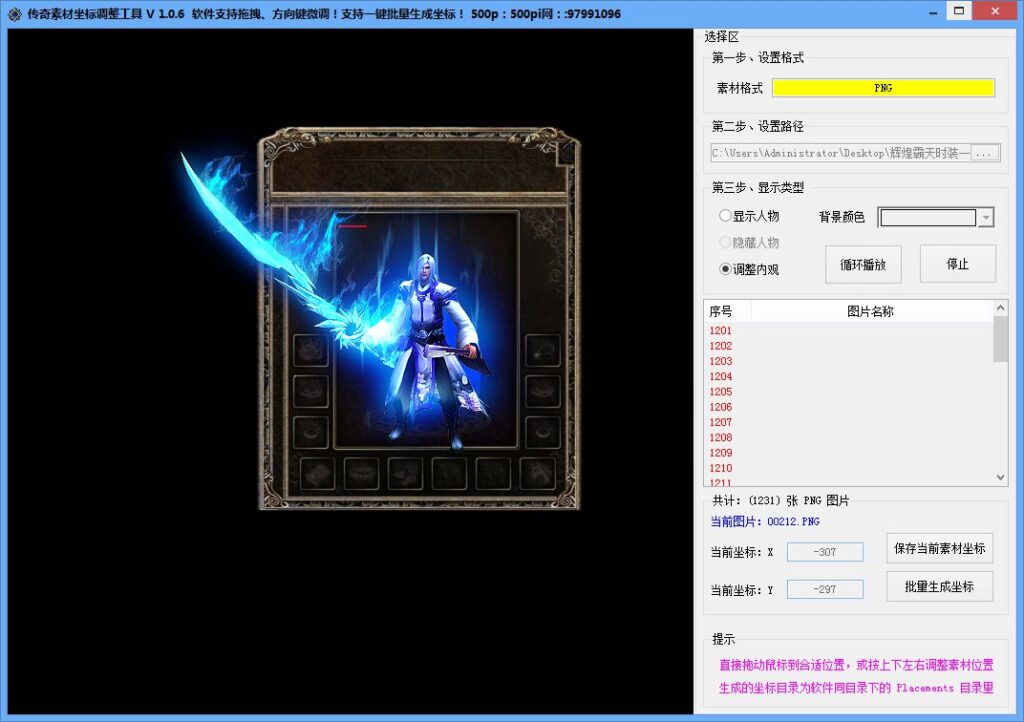1024x722 pixels.
Task: Click the 序号 column header
Action: point(721,312)
